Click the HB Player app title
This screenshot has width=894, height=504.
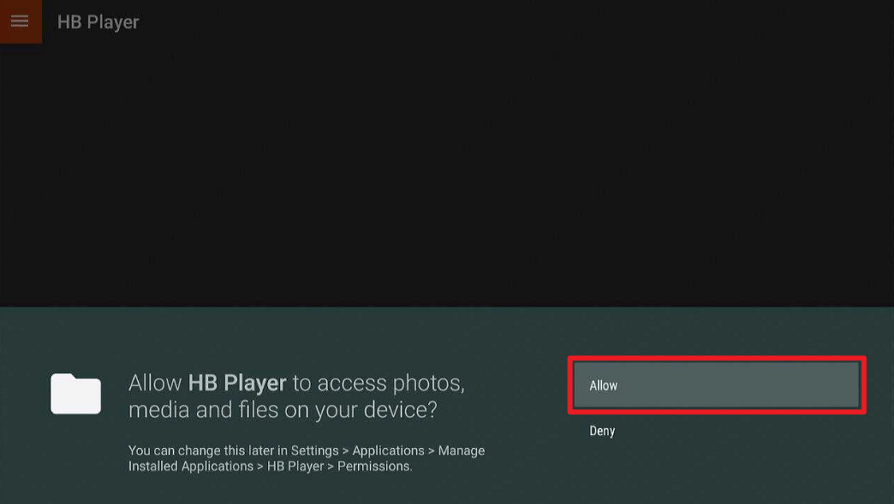click(x=97, y=22)
